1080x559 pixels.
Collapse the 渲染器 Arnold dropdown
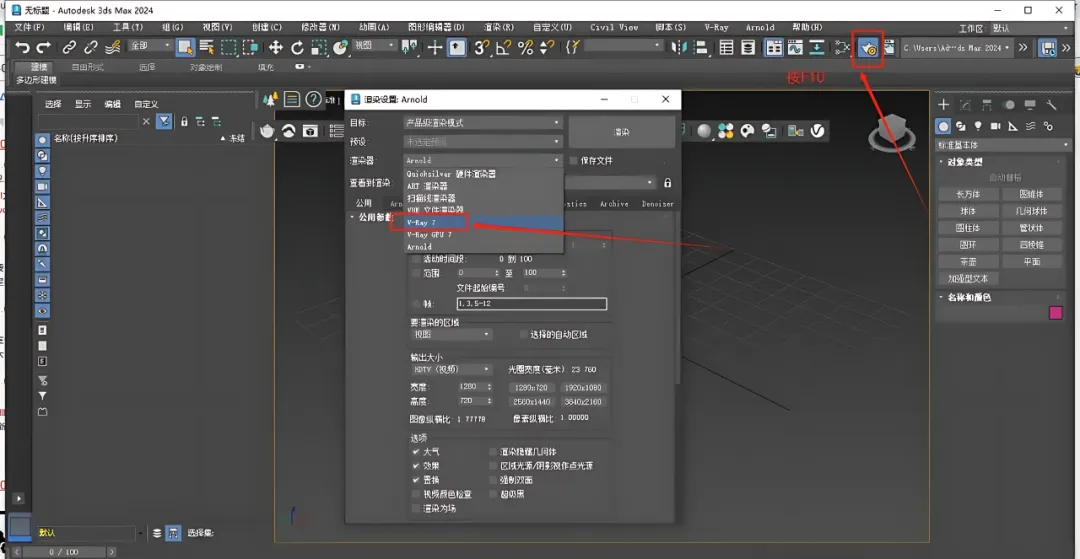pyautogui.click(x=483, y=160)
